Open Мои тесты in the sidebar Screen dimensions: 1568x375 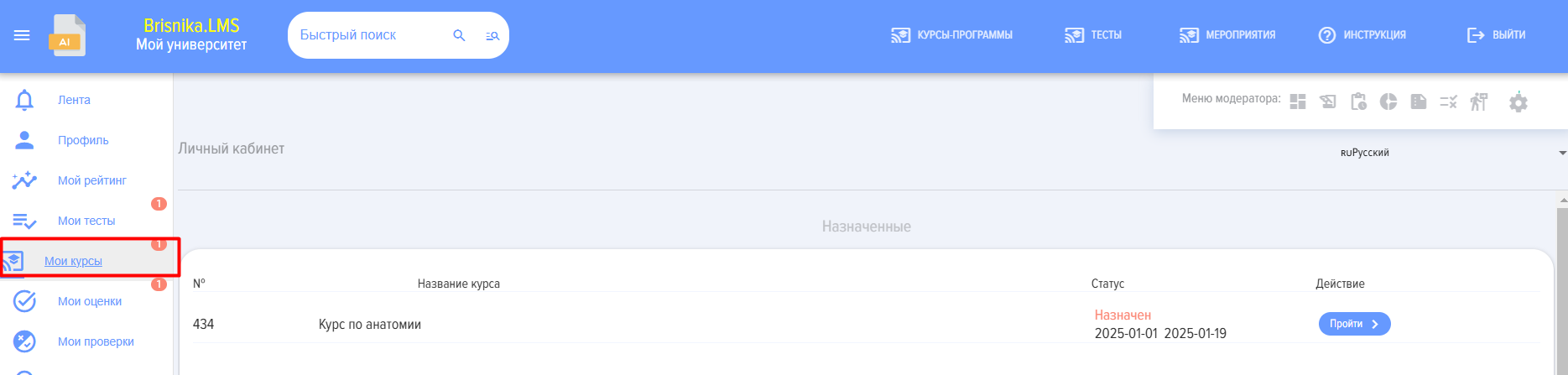[86, 221]
